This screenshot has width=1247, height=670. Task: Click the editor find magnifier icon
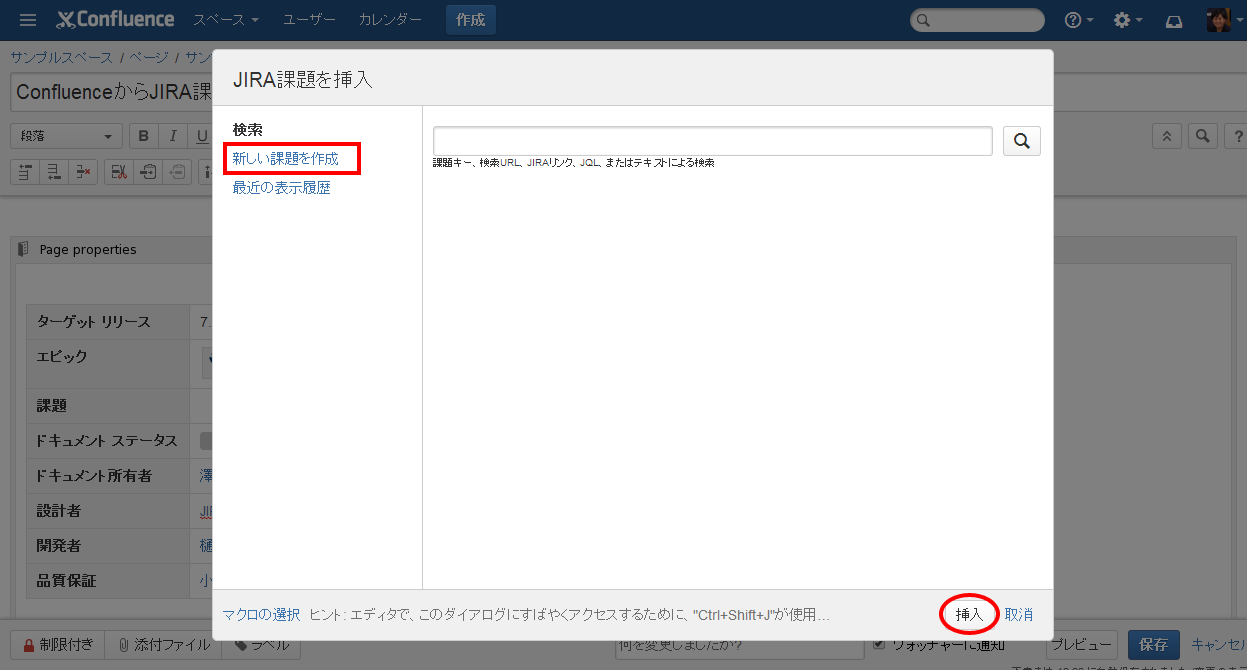pyautogui.click(x=1203, y=136)
